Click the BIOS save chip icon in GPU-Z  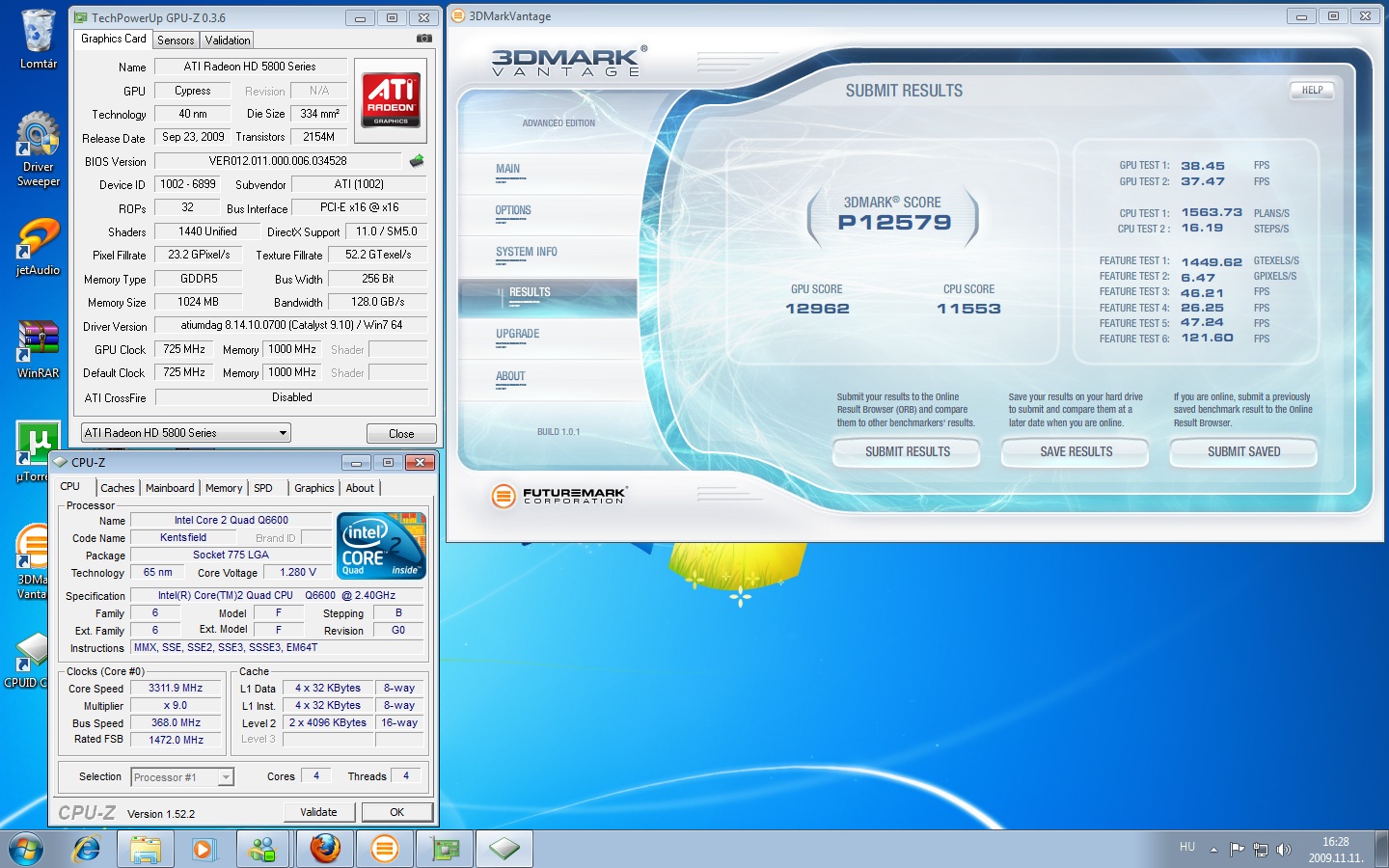pyautogui.click(x=417, y=161)
